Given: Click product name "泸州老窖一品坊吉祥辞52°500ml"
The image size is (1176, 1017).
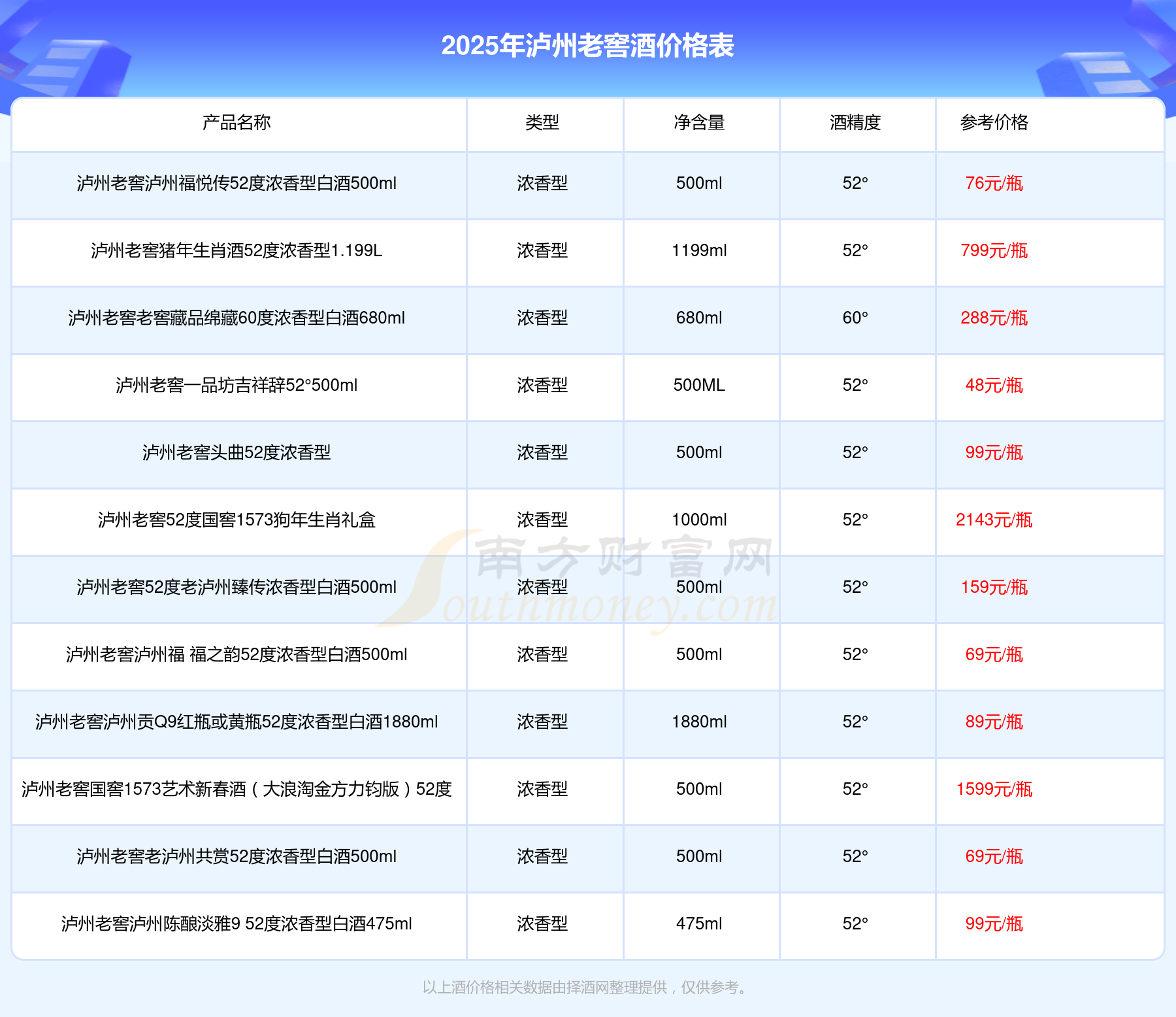Looking at the screenshot, I should [x=237, y=385].
